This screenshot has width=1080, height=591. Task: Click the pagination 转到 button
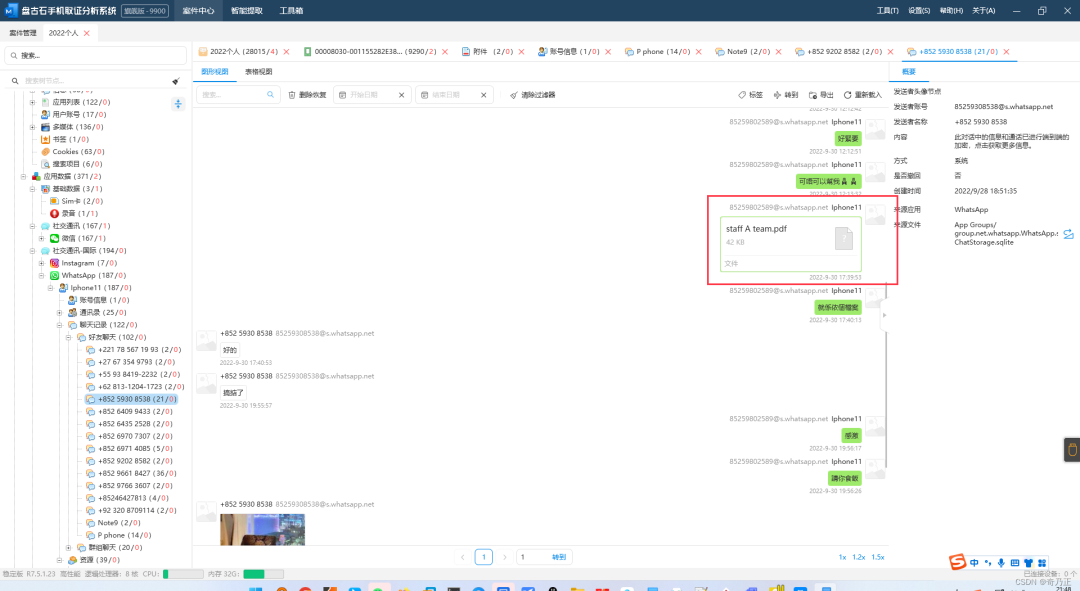(559, 557)
